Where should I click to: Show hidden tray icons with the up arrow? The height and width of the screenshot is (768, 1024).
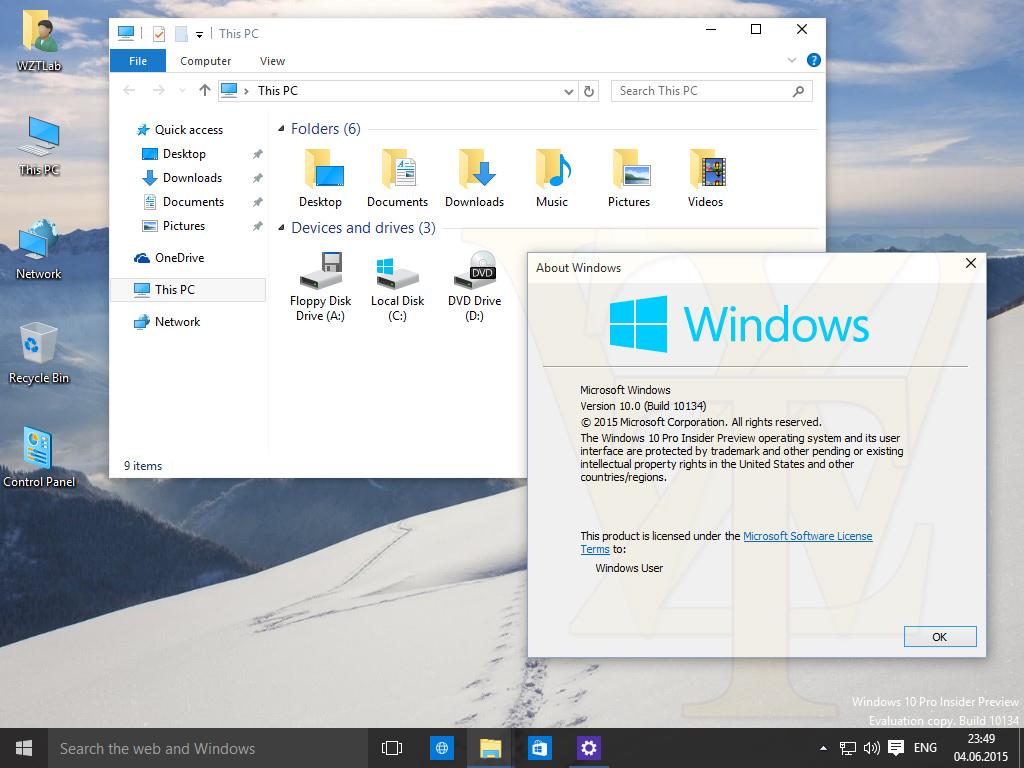[823, 748]
